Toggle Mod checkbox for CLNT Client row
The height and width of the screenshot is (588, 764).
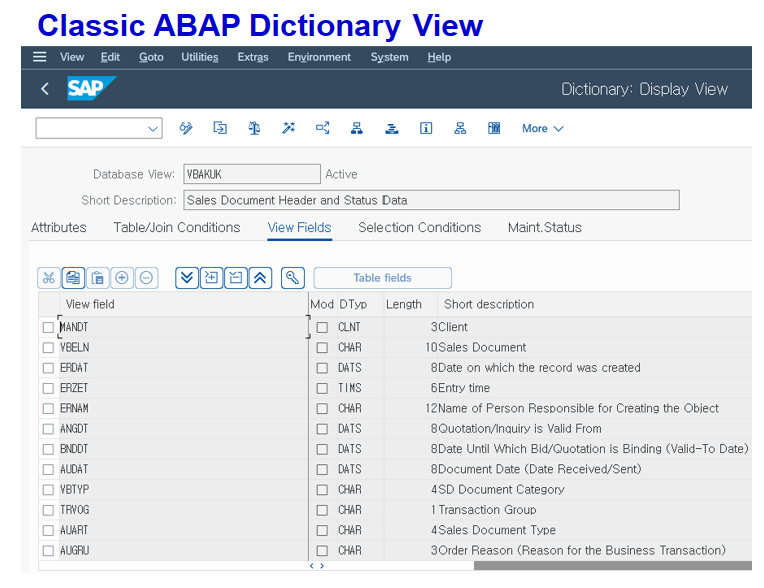tap(322, 327)
